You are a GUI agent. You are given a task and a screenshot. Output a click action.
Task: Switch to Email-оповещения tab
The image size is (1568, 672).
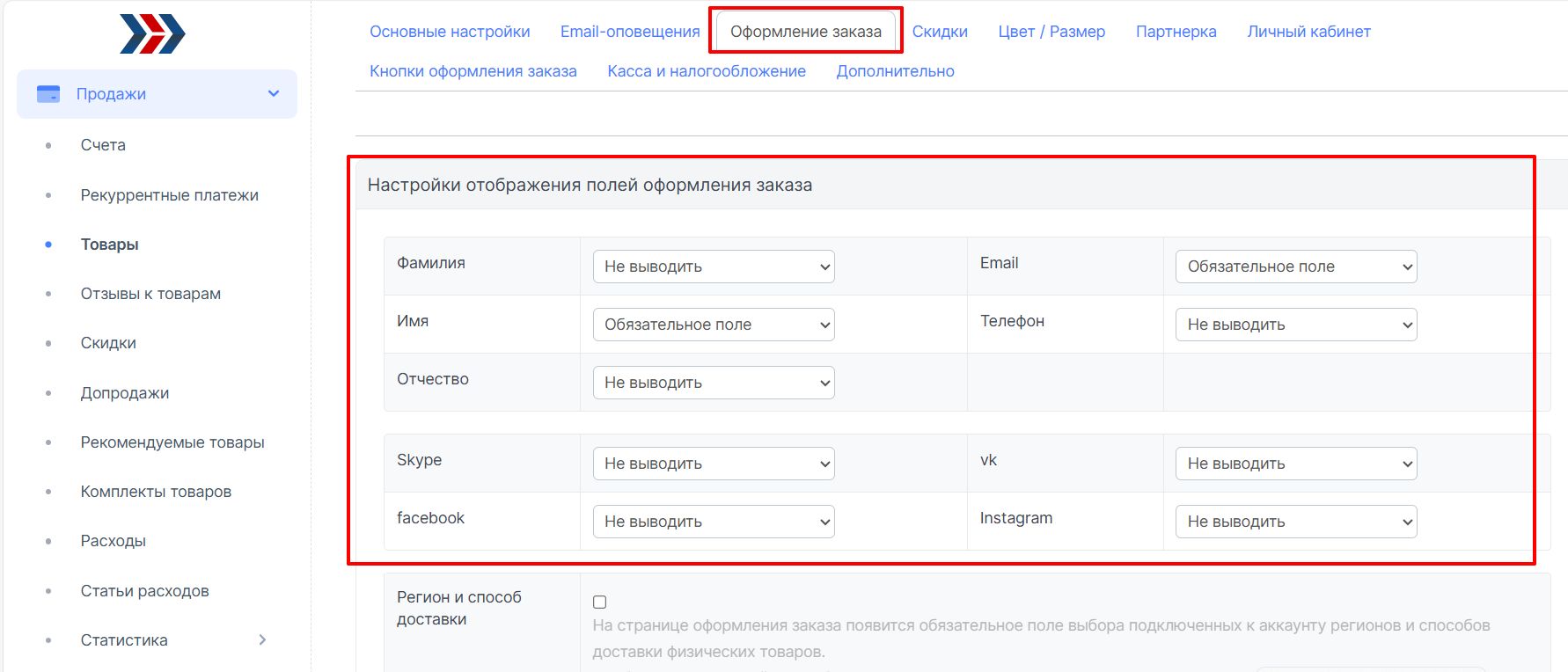[x=630, y=32]
